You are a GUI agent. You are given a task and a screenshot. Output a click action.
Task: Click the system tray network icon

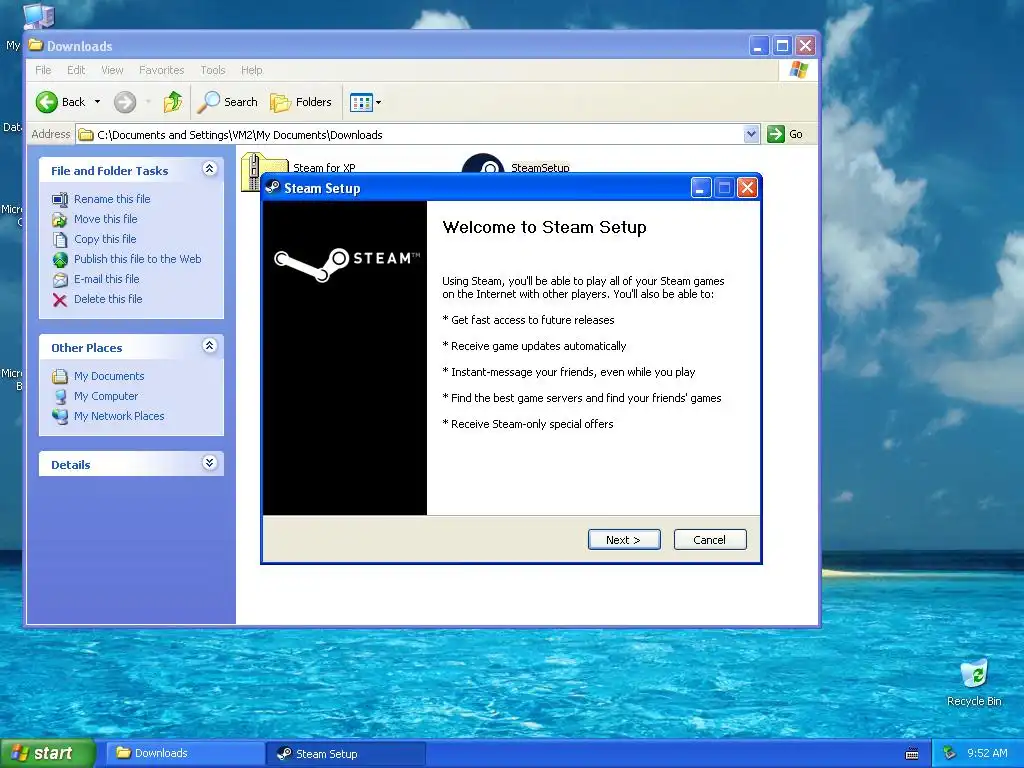coord(950,753)
